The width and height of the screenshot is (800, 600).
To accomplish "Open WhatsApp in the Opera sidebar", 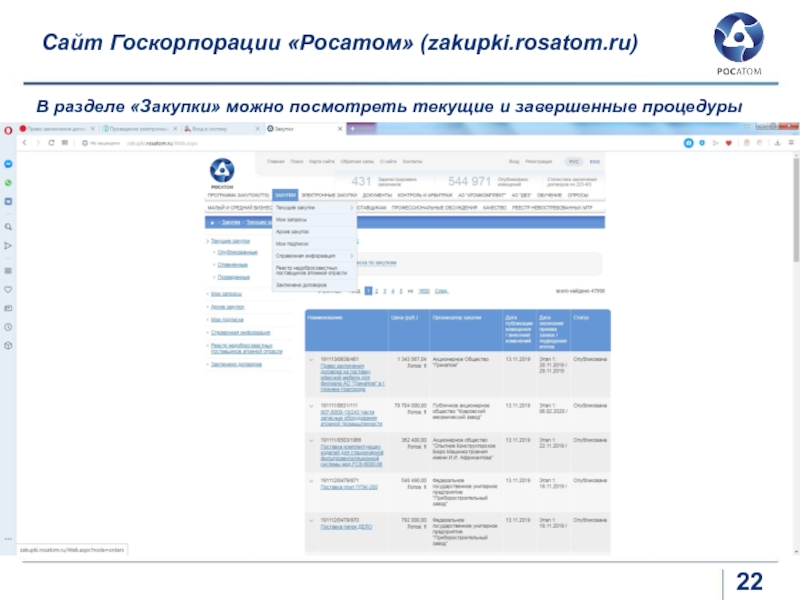I will [x=8, y=183].
